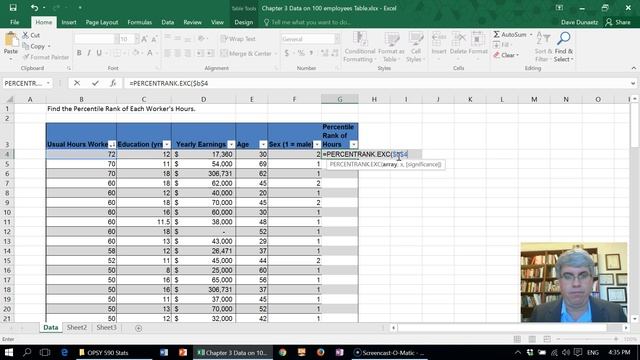Viewport: 640px width, 360px height.
Task: Open the Sex column filter dropdown
Action: [x=317, y=144]
